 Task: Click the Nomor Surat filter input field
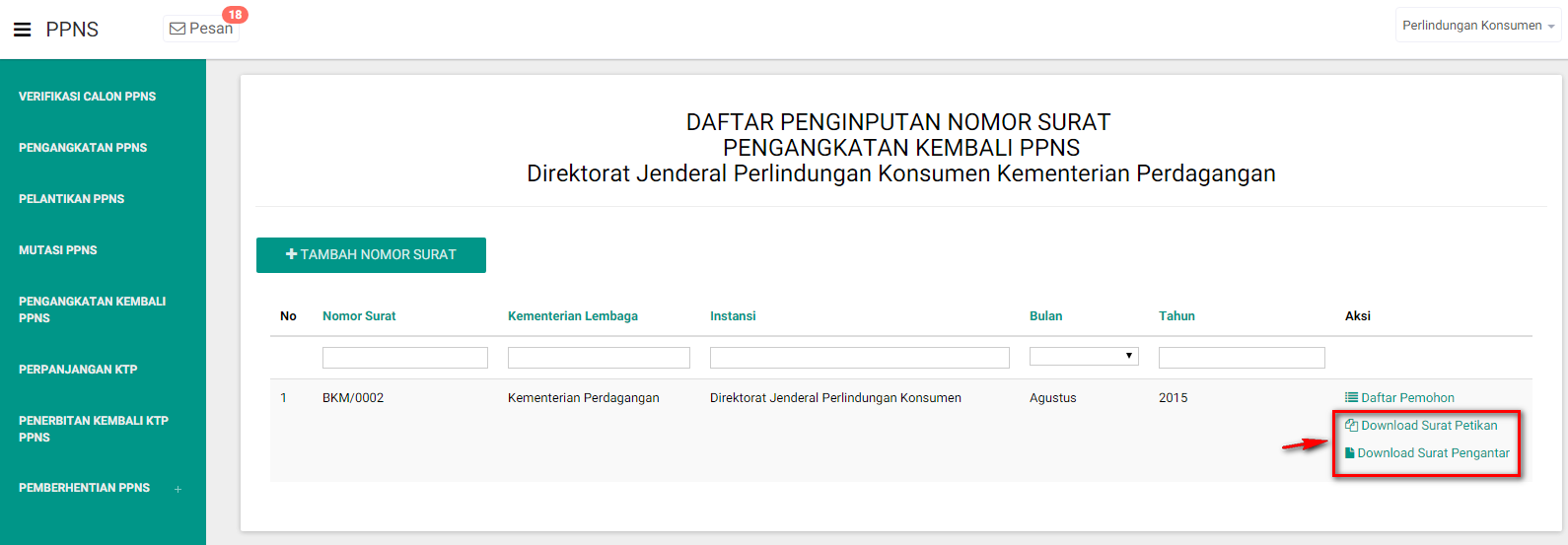click(x=404, y=358)
